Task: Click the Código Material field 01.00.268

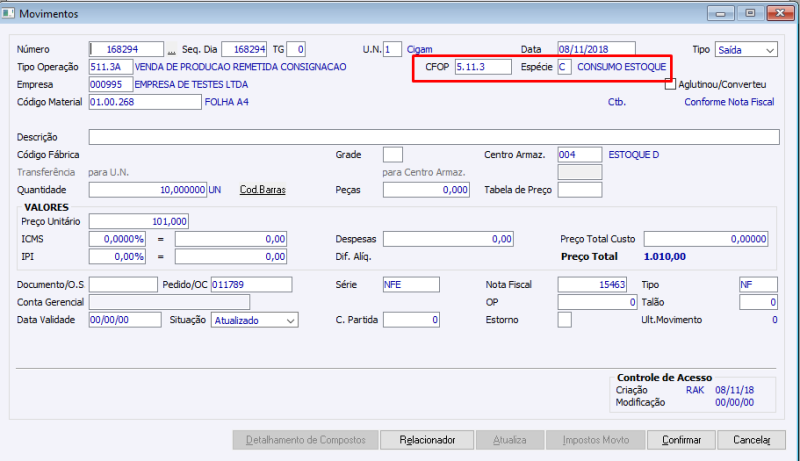Action: [145, 102]
